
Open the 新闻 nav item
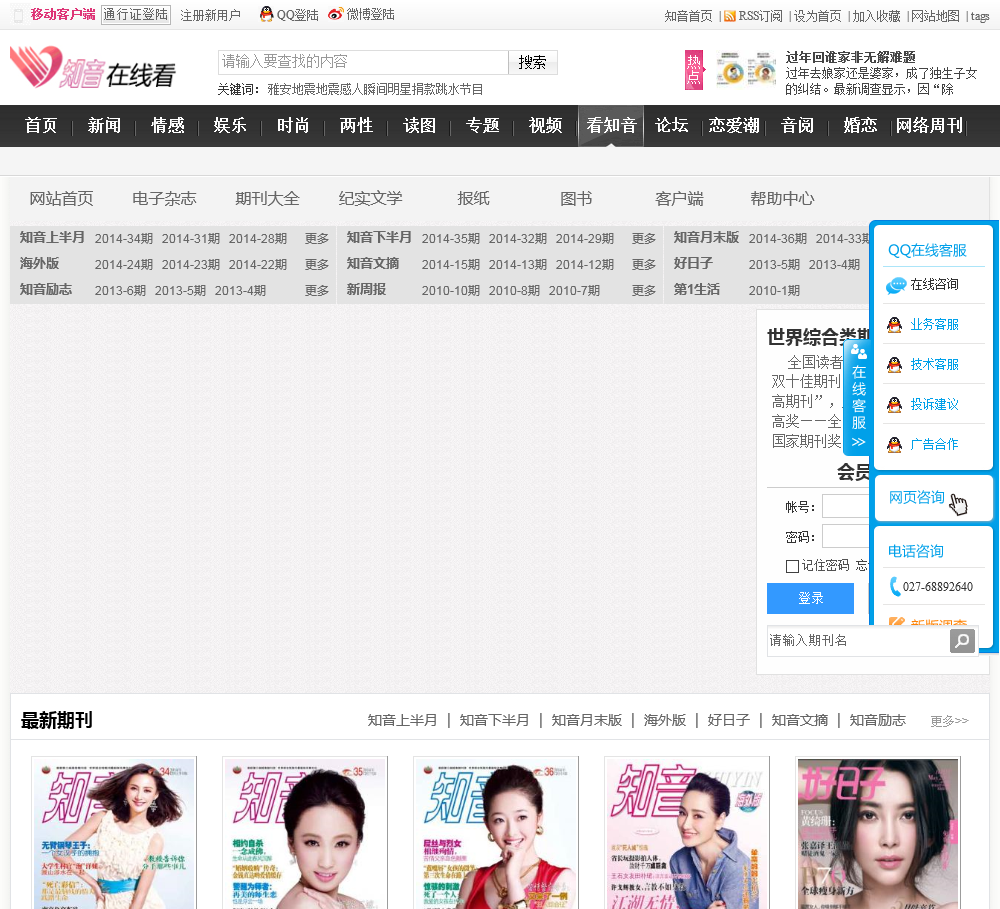pyautogui.click(x=104, y=126)
